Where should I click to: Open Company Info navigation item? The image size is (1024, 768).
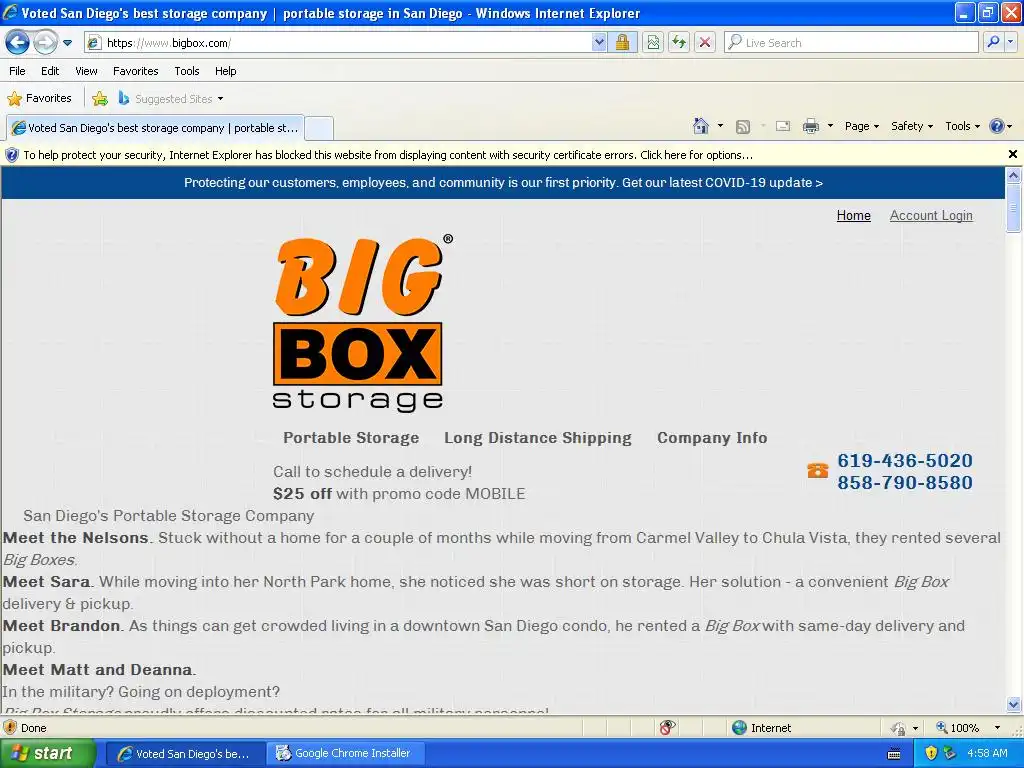click(x=712, y=438)
